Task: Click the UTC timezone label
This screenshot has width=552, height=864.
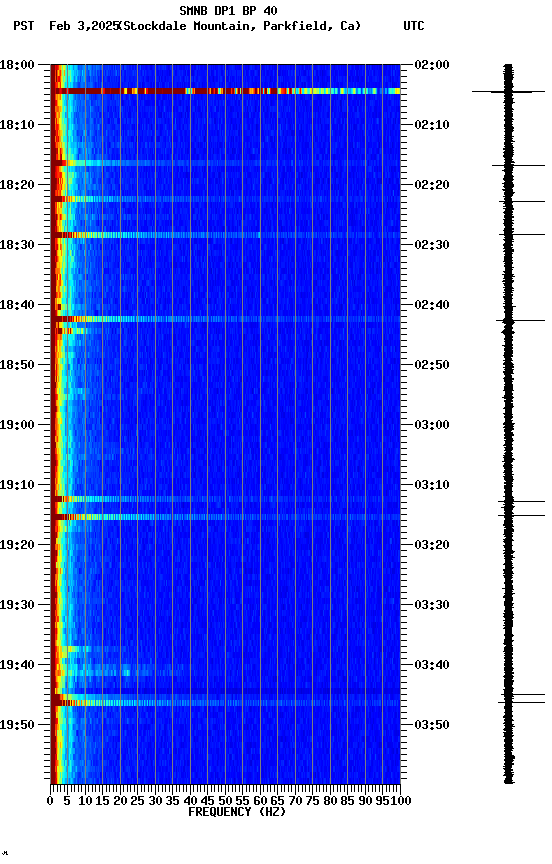Action: coord(414,26)
